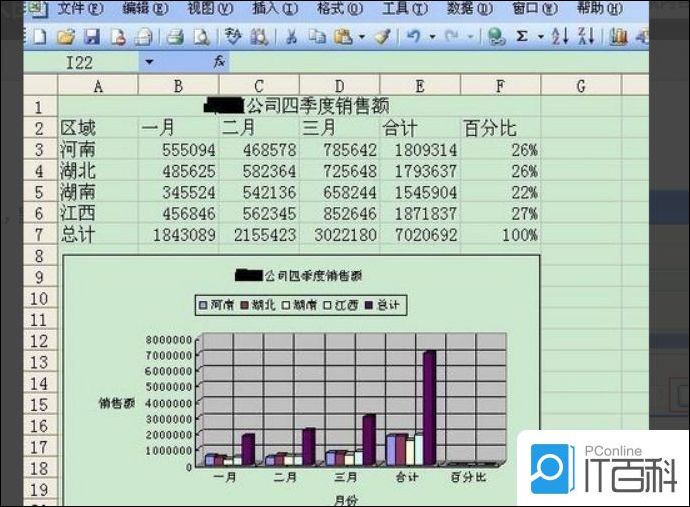Click the Research binoculars icon
The height and width of the screenshot is (507, 690).
259,37
